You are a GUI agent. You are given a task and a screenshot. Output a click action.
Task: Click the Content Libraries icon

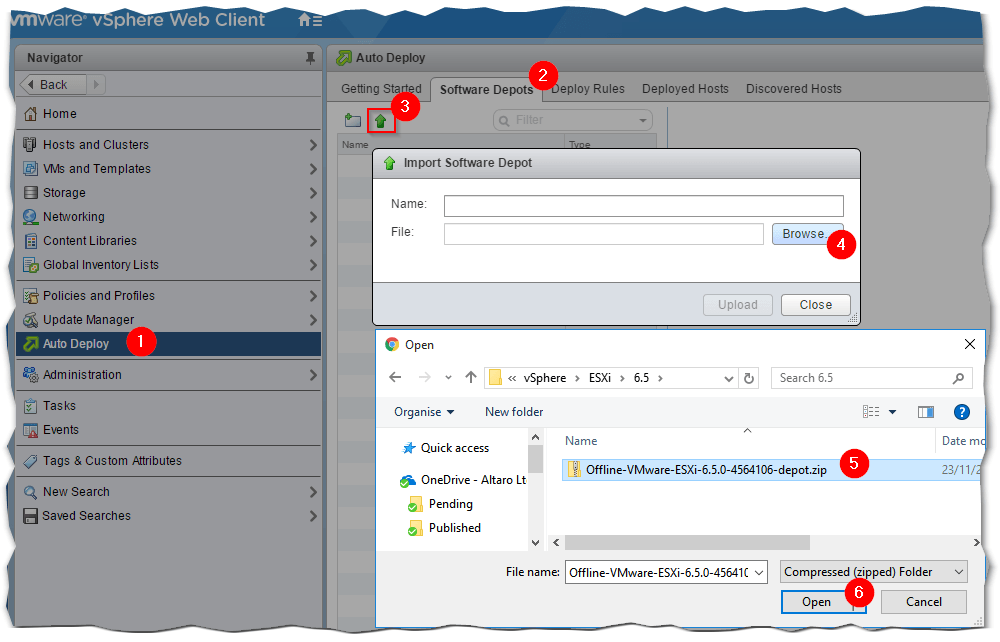[30, 241]
